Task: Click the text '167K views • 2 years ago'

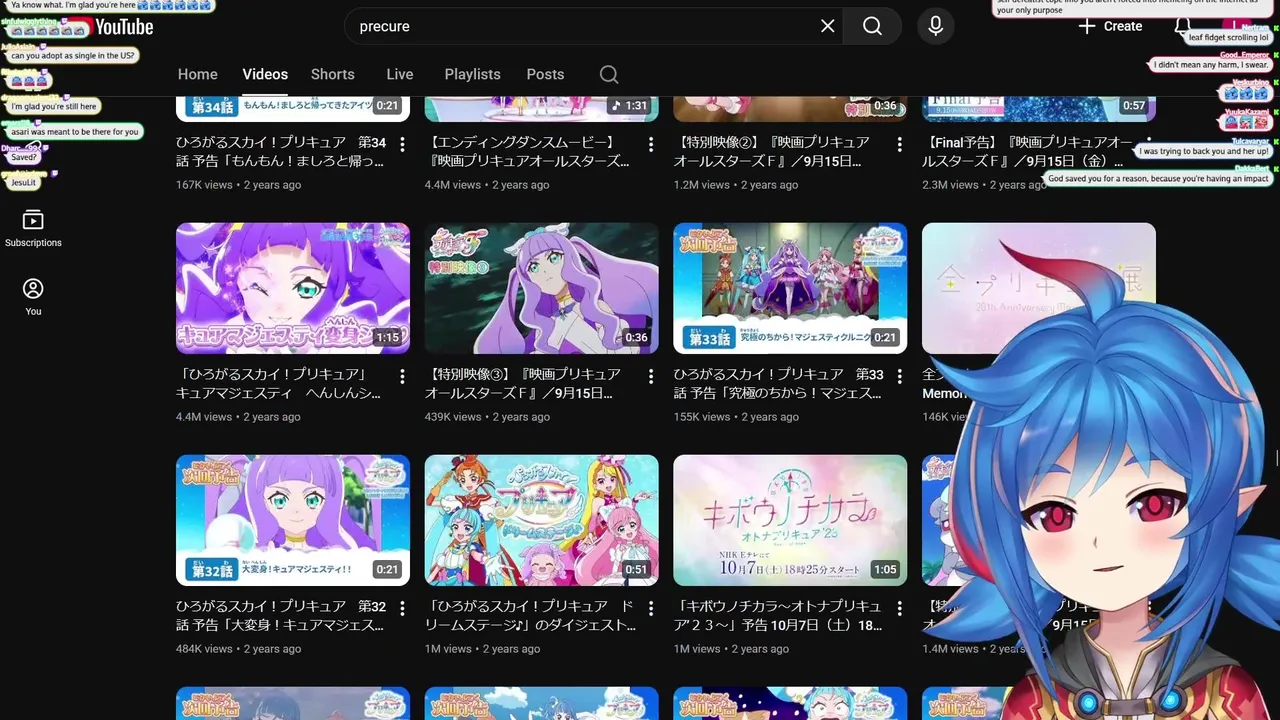Action: [x=238, y=185]
